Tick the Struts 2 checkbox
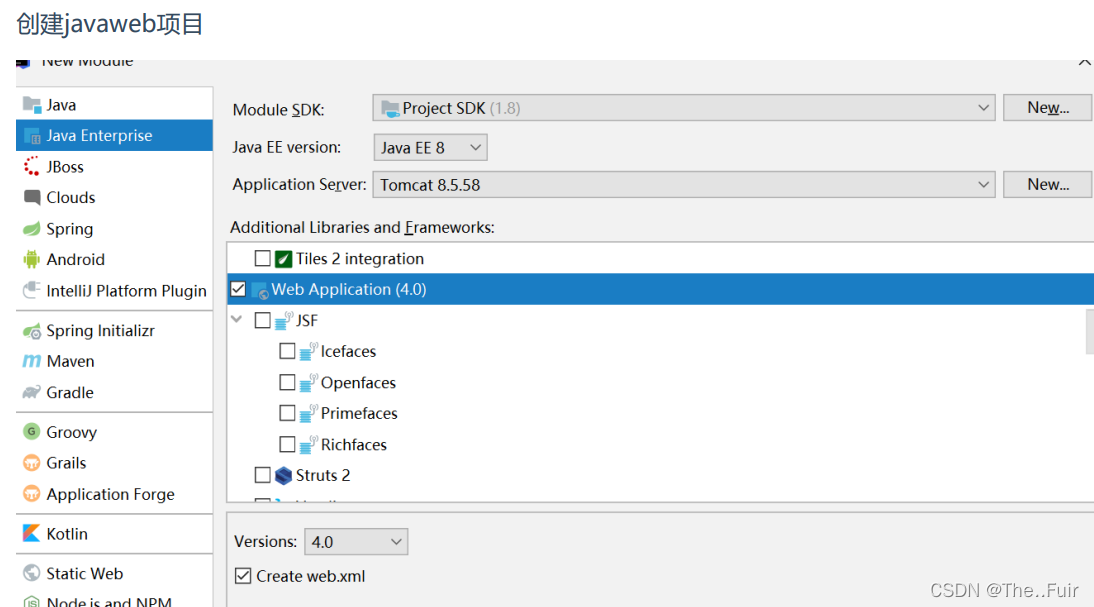Viewport: 1094px width, 607px height. [262, 475]
